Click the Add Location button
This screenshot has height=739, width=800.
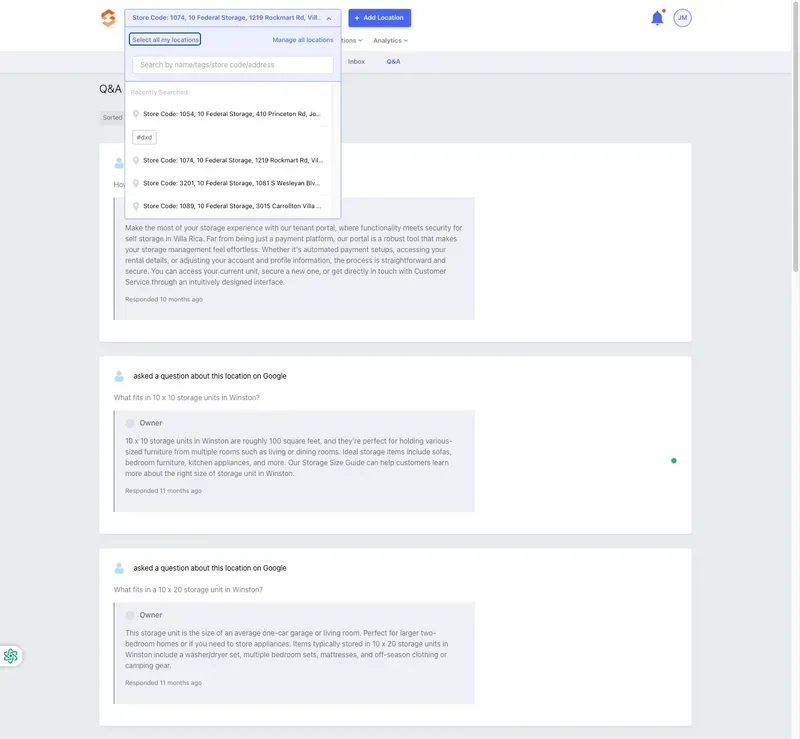click(x=380, y=18)
